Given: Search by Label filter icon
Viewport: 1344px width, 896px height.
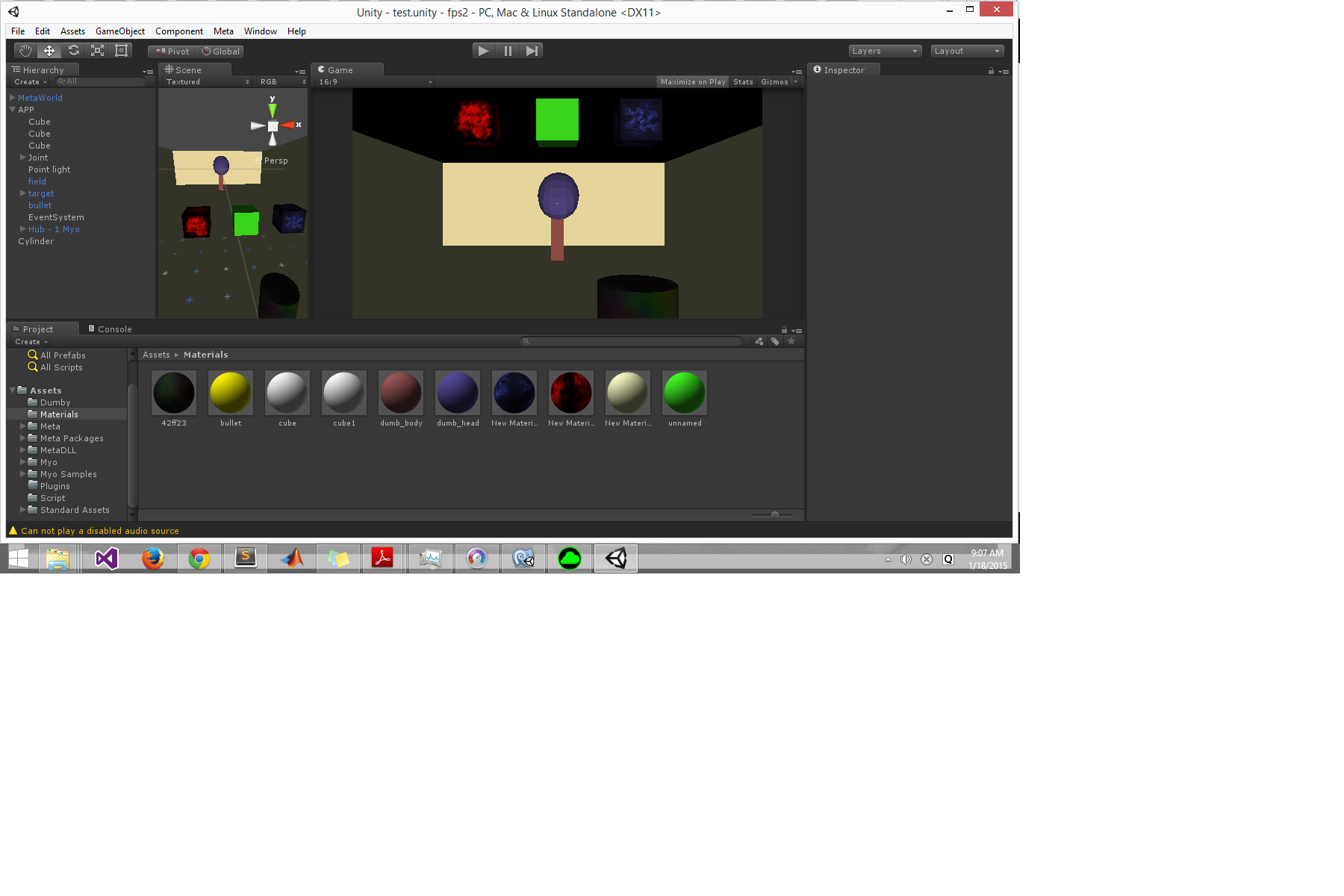Looking at the screenshot, I should [x=776, y=341].
